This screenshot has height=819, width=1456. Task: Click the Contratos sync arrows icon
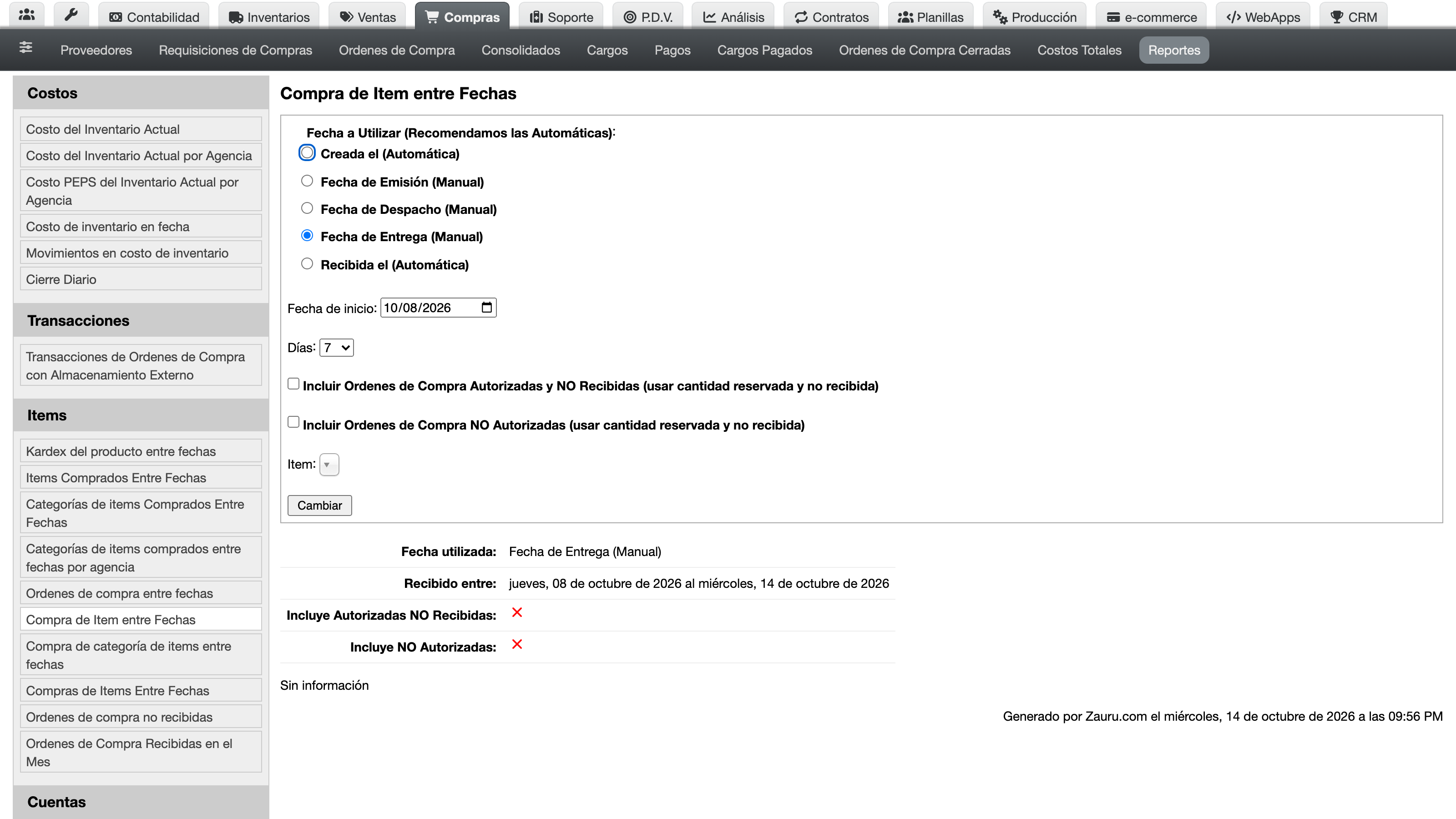801,18
